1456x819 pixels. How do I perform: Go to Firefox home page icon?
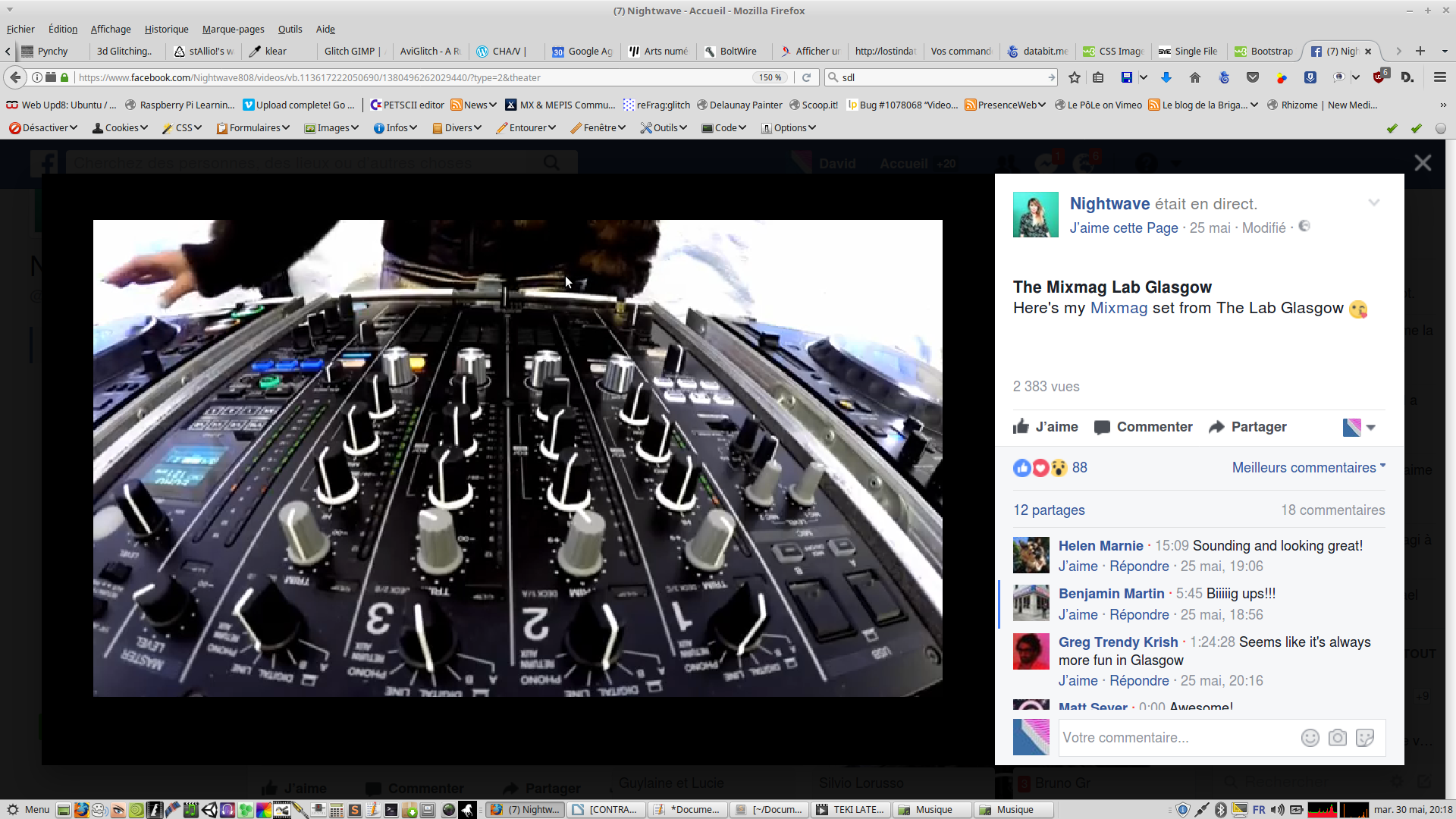click(x=1195, y=77)
